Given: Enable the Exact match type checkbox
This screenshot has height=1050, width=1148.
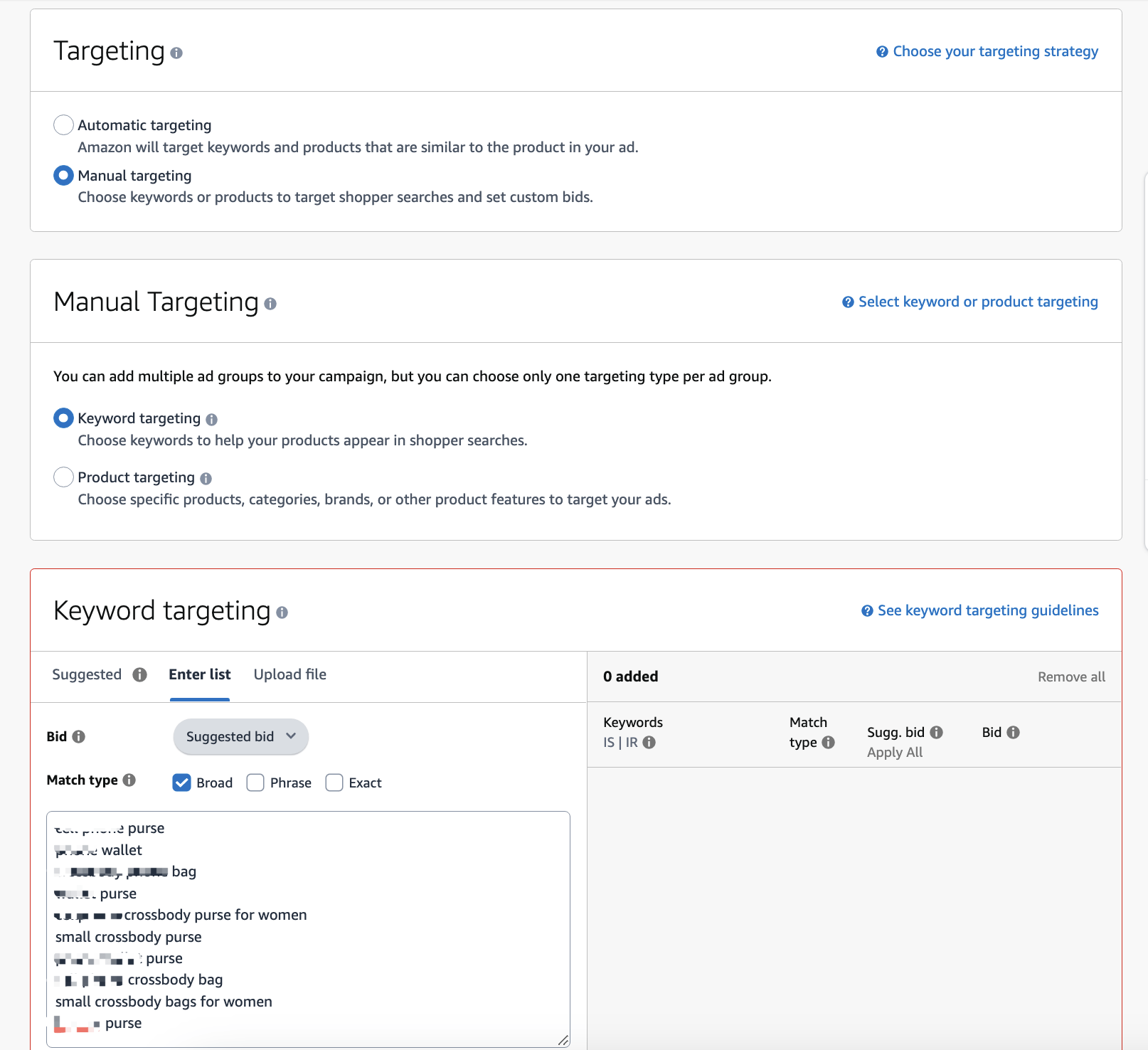Looking at the screenshot, I should (x=334, y=783).
